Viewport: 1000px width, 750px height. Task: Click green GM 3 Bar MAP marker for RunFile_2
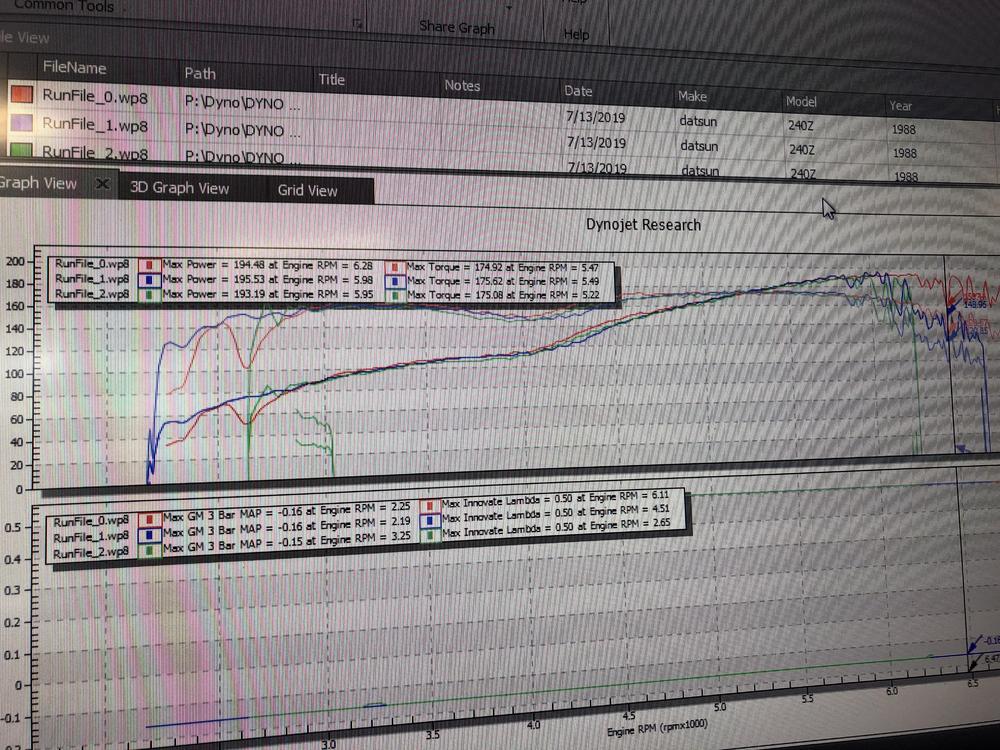149,550
